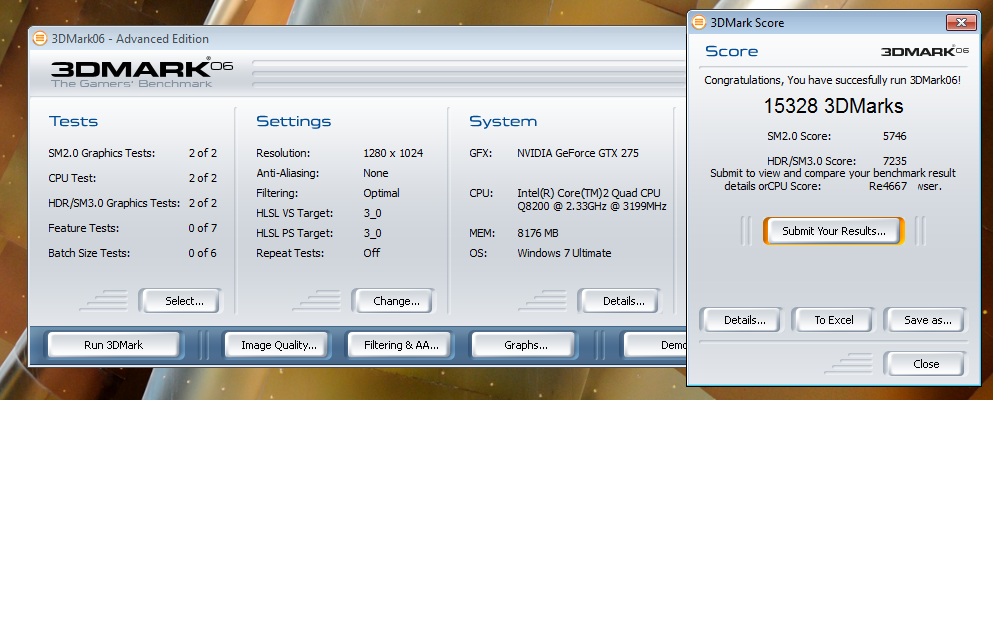This screenshot has width=1008, height=630.
Task: Click the "Batch Size Tests:" label
Action: coord(89,253)
